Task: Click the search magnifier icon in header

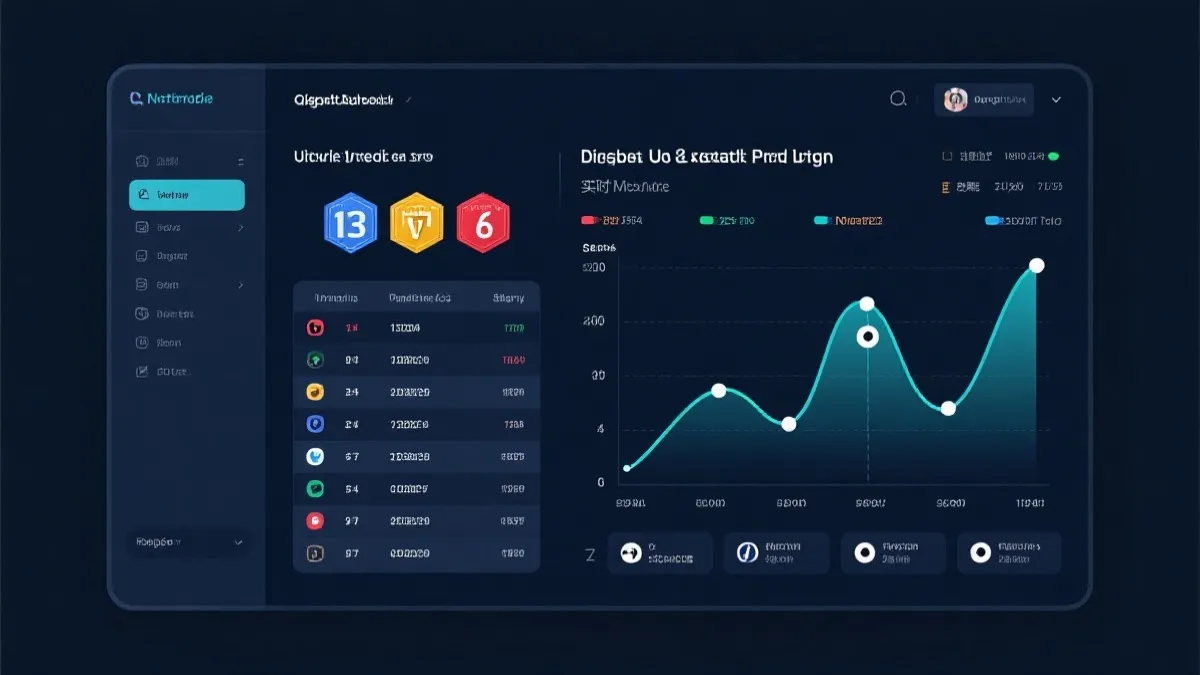Action: click(898, 98)
